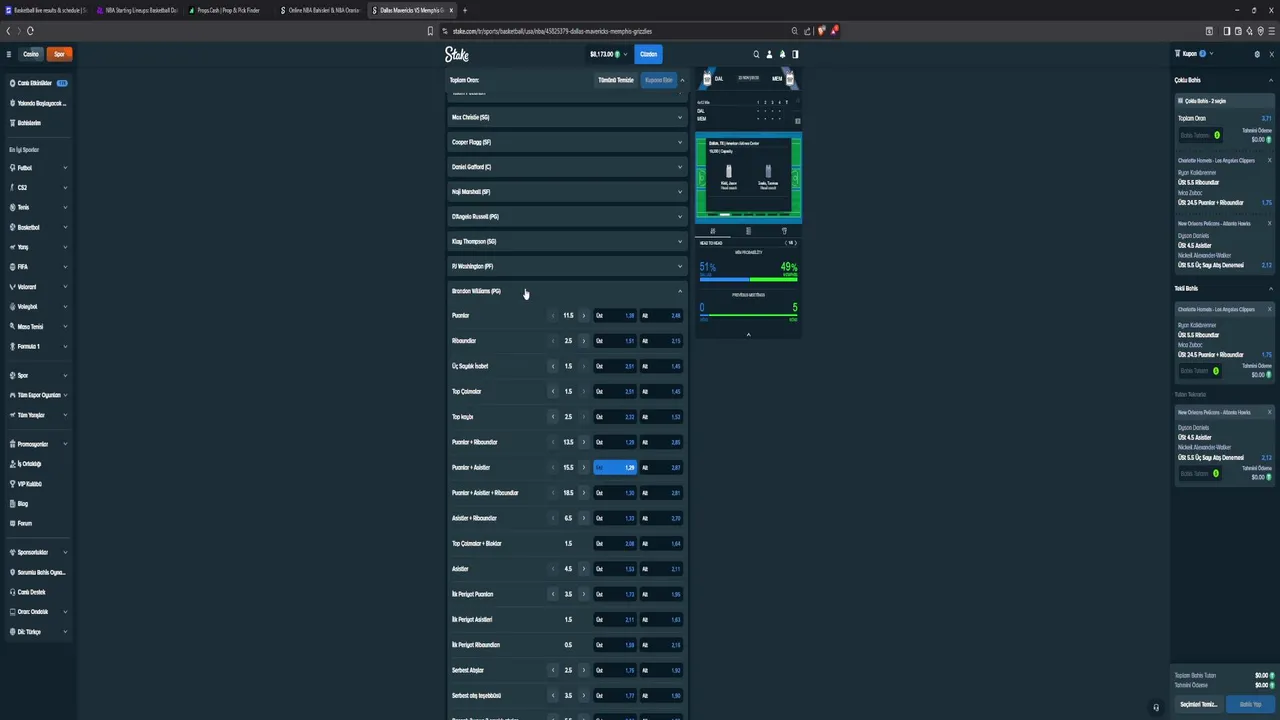Select Üst odds for Serbest Atışlar

[615, 670]
